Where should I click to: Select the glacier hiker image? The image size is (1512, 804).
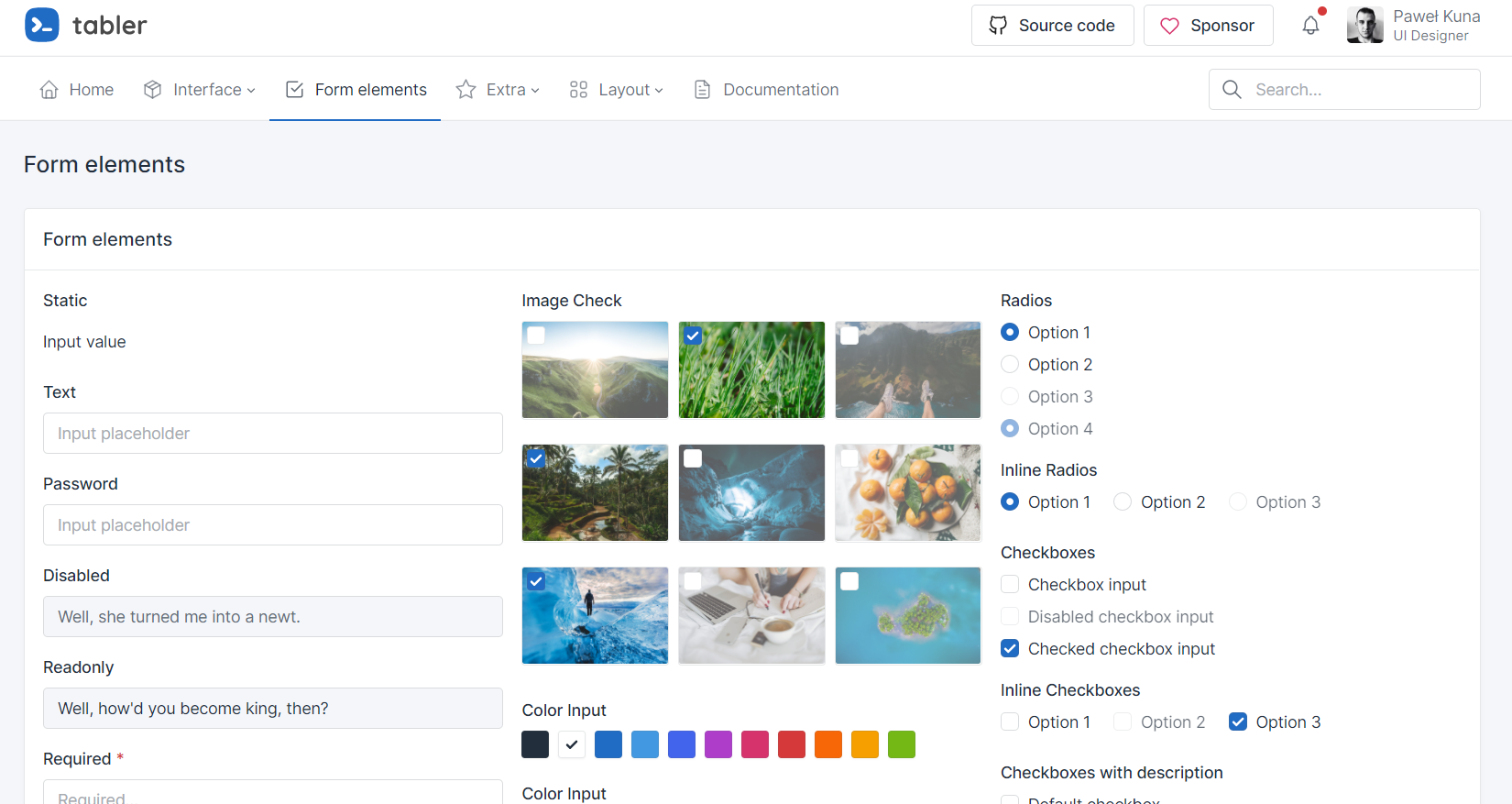pyautogui.click(x=596, y=615)
